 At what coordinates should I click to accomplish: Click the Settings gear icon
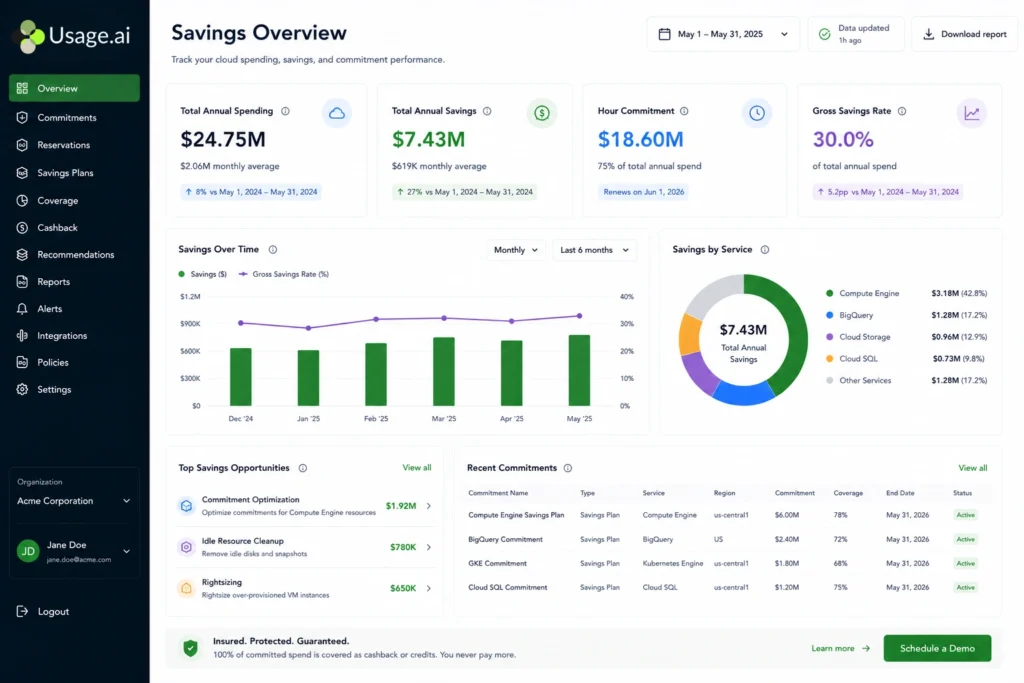coord(22,389)
